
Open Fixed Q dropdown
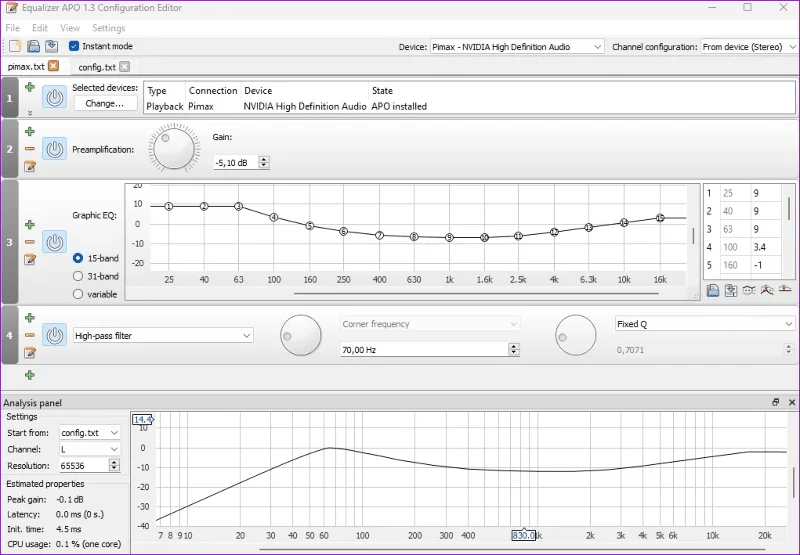[705, 324]
